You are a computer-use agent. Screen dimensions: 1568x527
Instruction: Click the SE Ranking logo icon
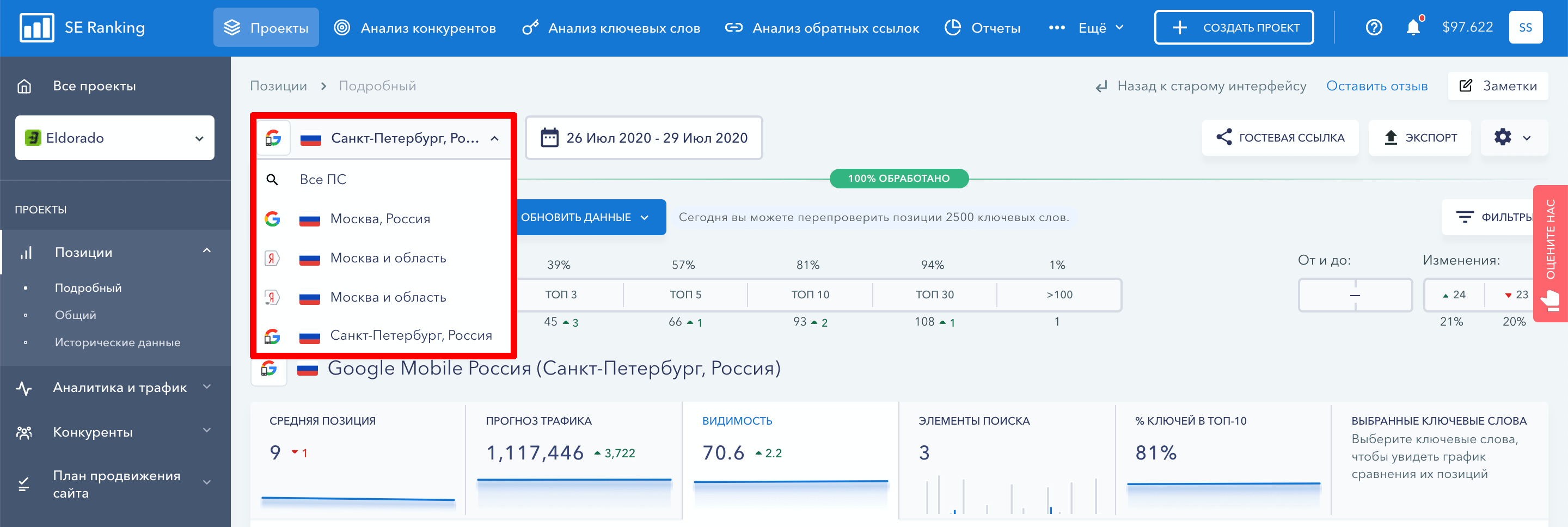click(36, 27)
